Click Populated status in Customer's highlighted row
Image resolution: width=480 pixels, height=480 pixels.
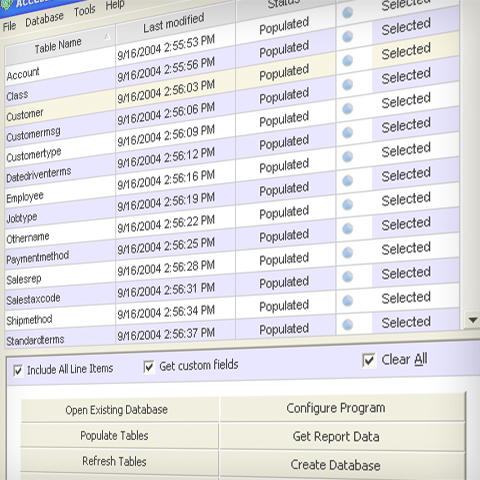click(x=284, y=73)
